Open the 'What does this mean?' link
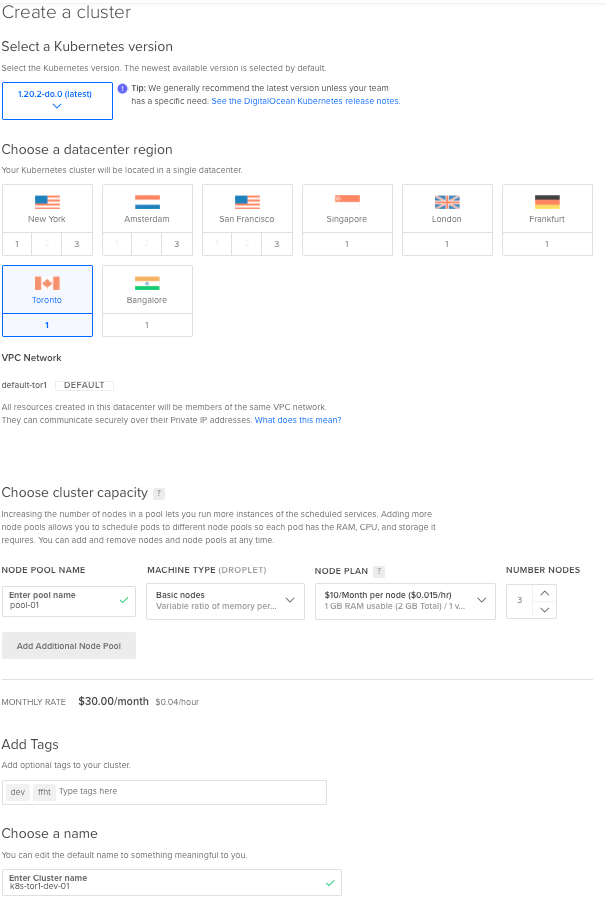 coord(298,420)
